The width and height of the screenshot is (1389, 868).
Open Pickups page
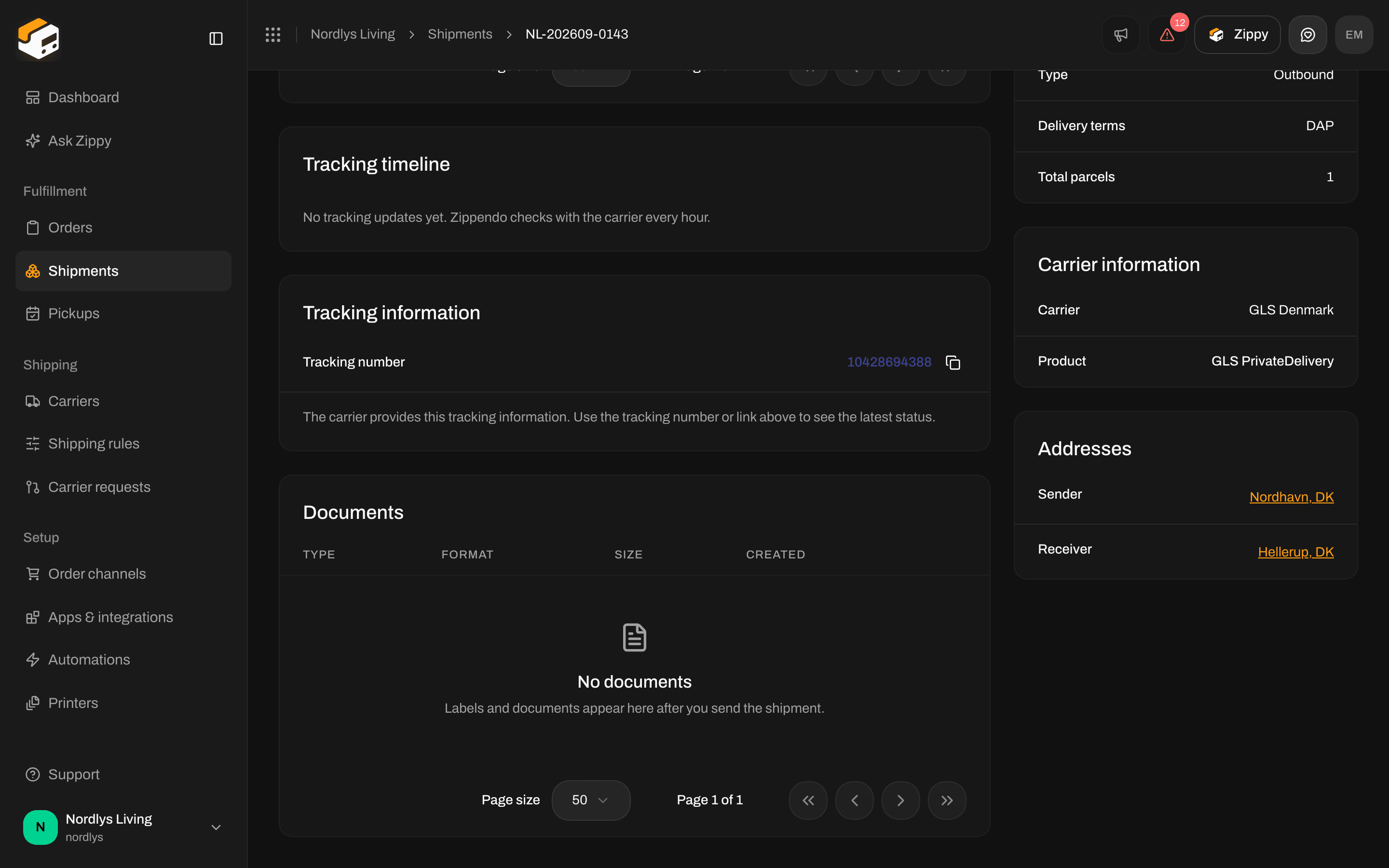(x=123, y=313)
